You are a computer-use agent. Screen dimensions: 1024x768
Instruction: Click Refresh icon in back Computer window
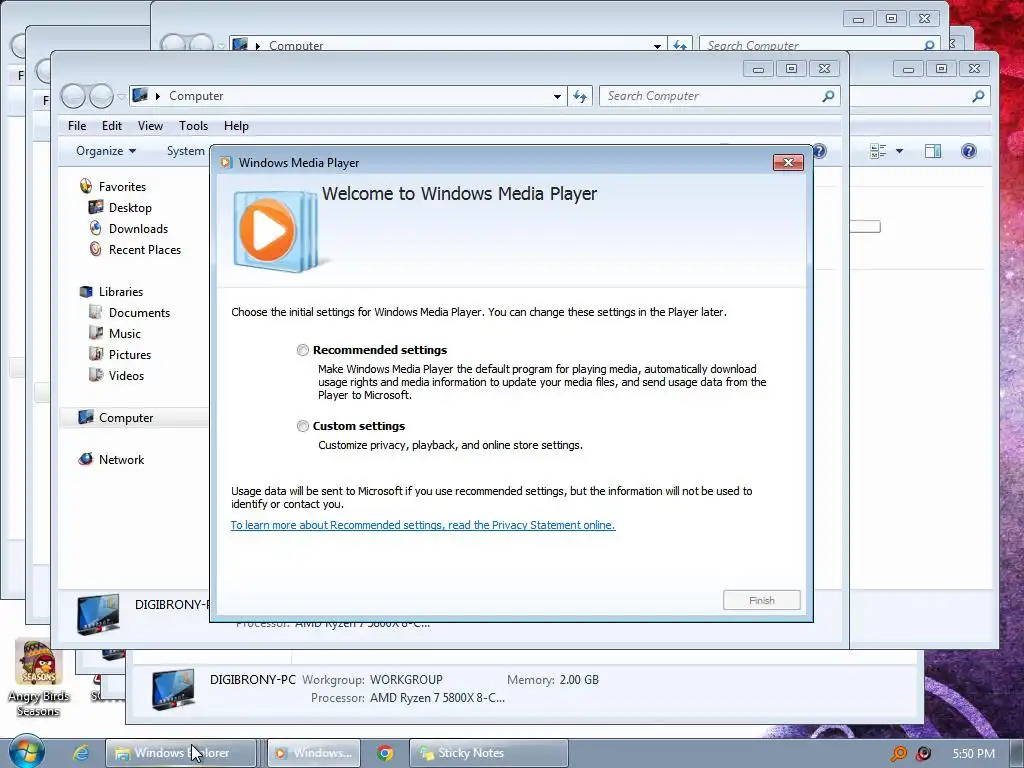click(680, 45)
